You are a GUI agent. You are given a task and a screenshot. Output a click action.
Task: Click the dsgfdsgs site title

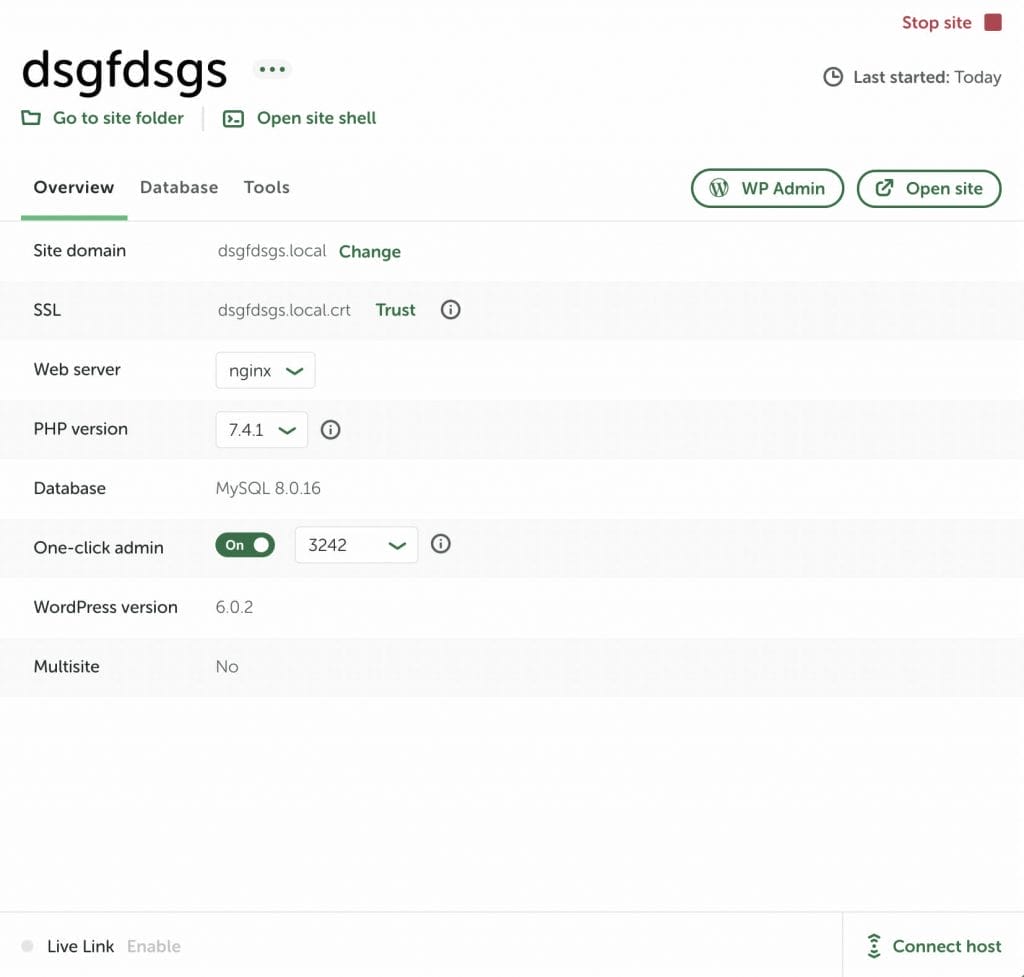124,71
